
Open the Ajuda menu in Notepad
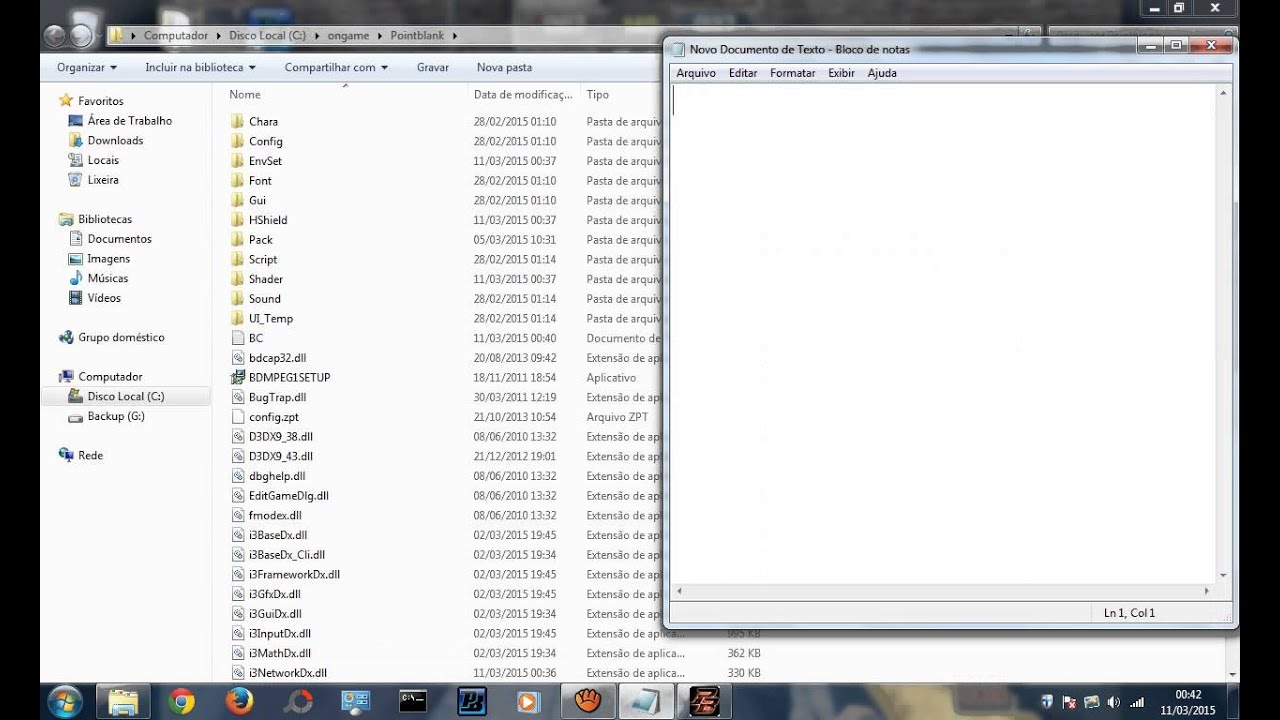point(882,73)
